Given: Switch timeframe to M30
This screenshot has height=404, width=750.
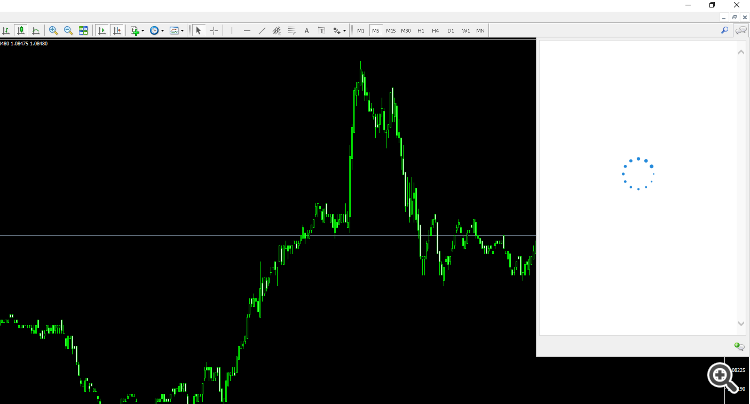Looking at the screenshot, I should [x=406, y=31].
